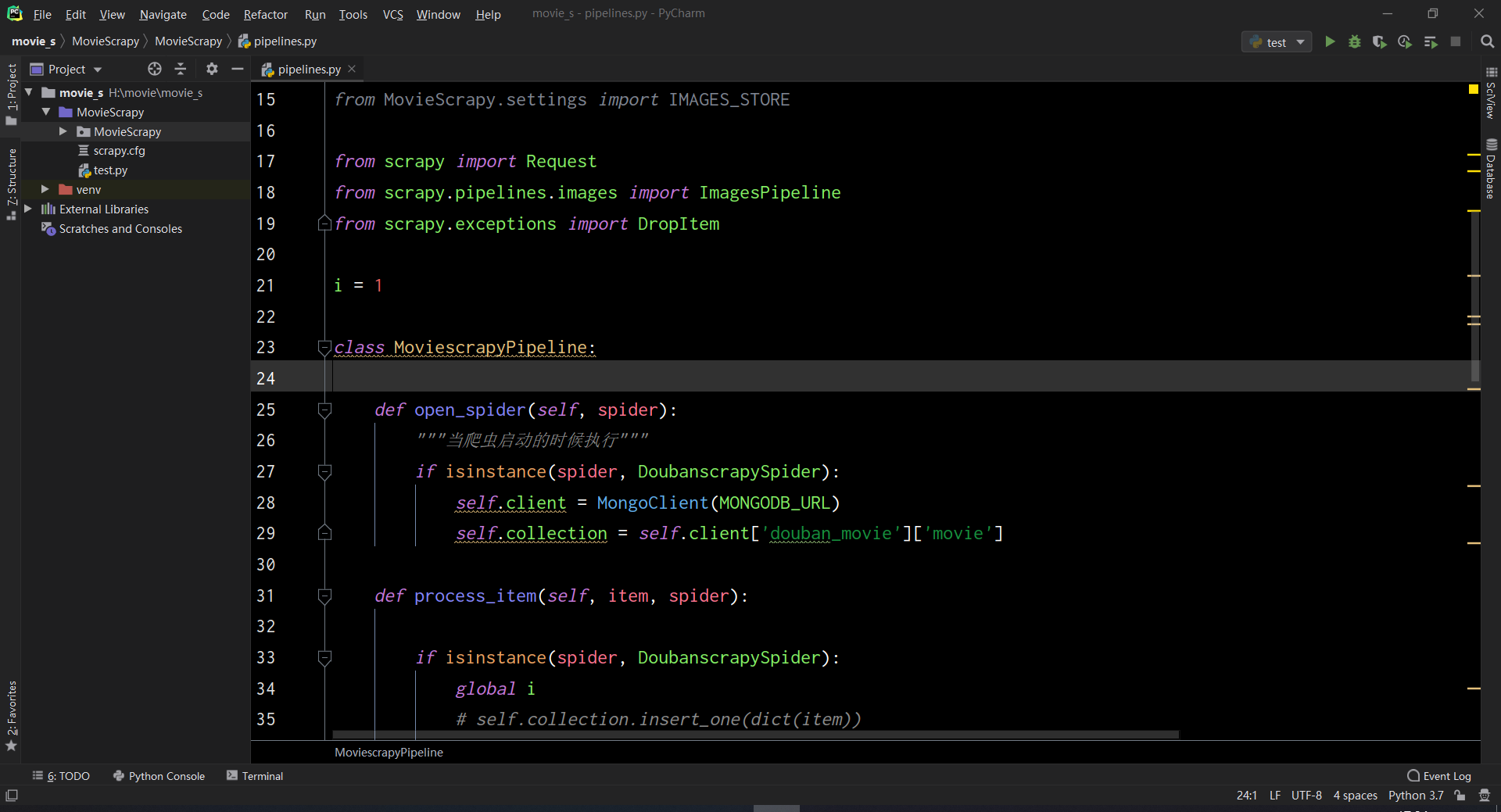The image size is (1501, 812).
Task: Run the test configuration
Action: click(x=1331, y=41)
